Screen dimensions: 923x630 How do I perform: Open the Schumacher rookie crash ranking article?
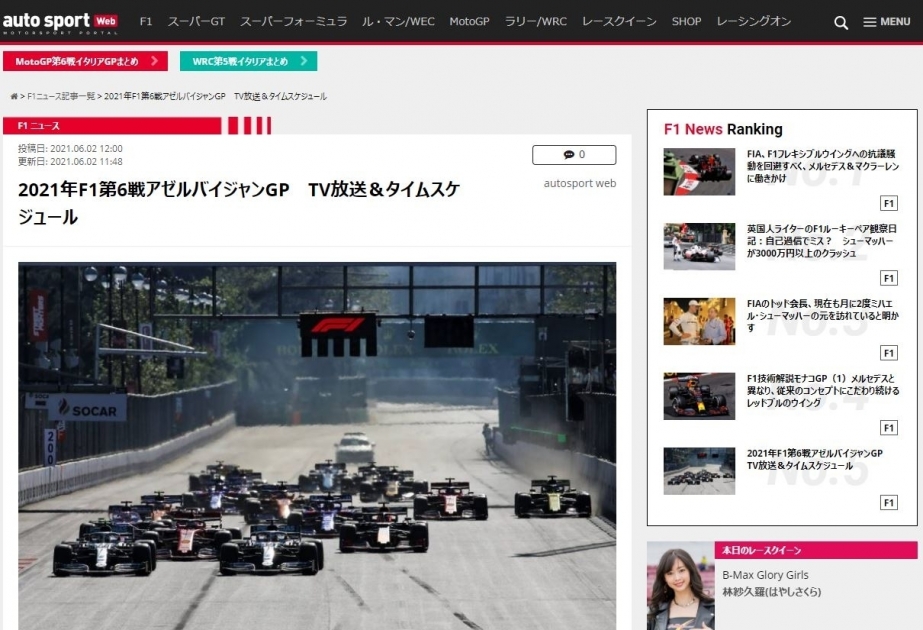822,241
